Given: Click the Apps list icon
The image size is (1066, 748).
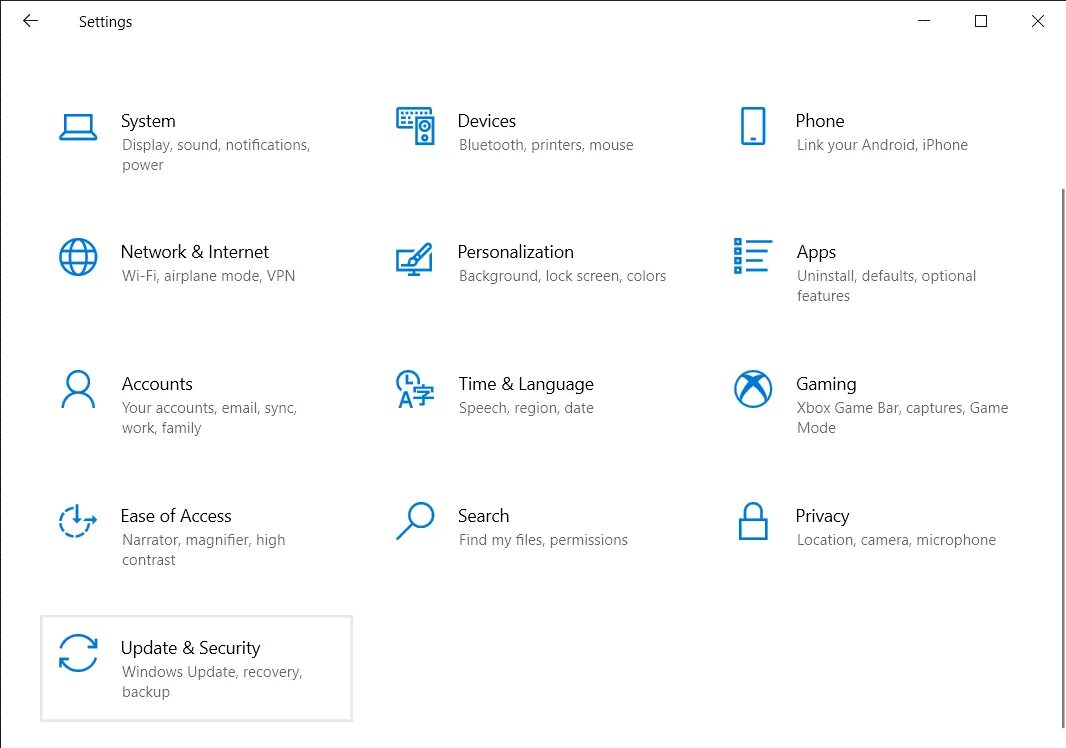Looking at the screenshot, I should point(753,256).
